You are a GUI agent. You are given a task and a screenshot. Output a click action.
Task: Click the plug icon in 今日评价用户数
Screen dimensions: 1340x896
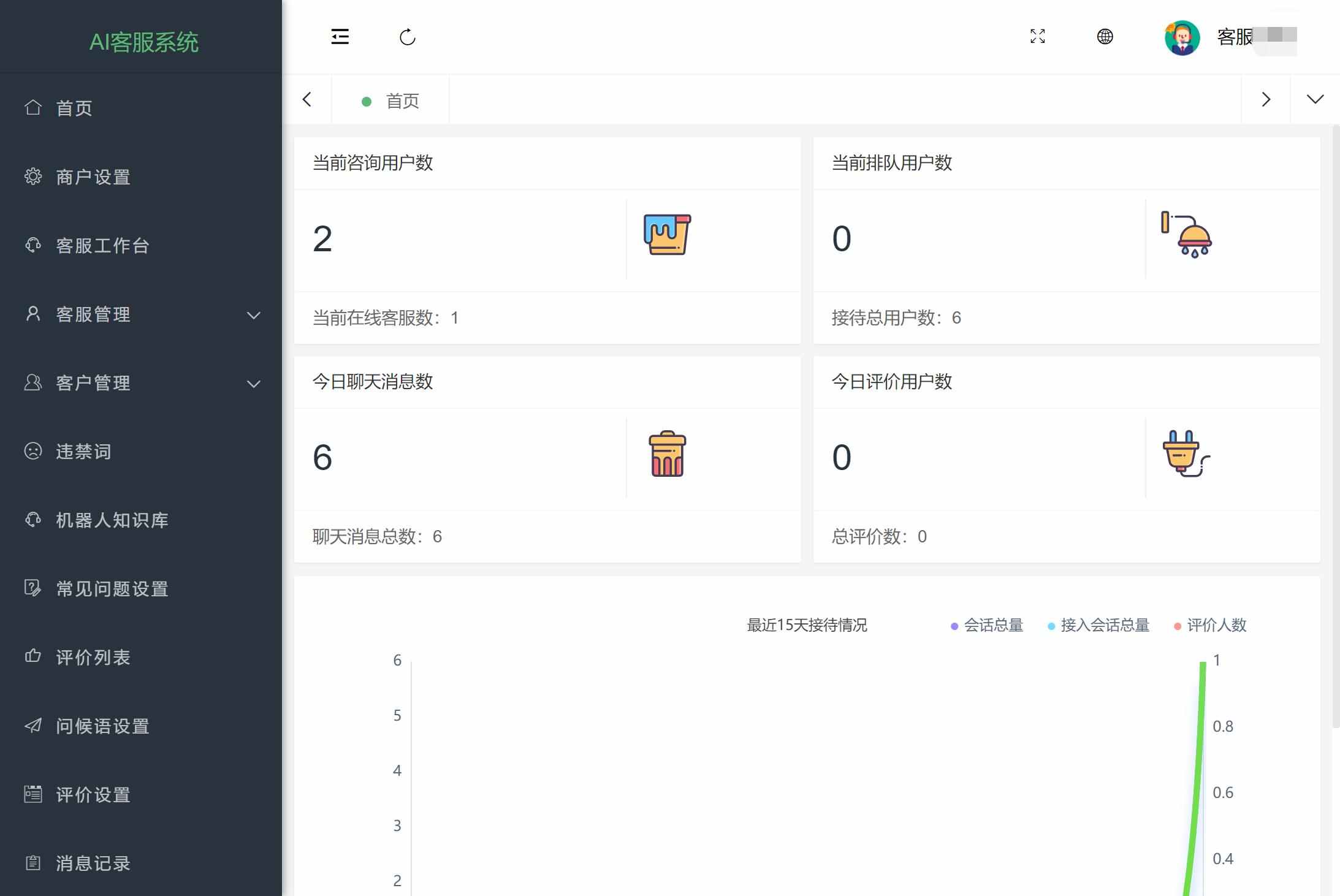click(1186, 454)
